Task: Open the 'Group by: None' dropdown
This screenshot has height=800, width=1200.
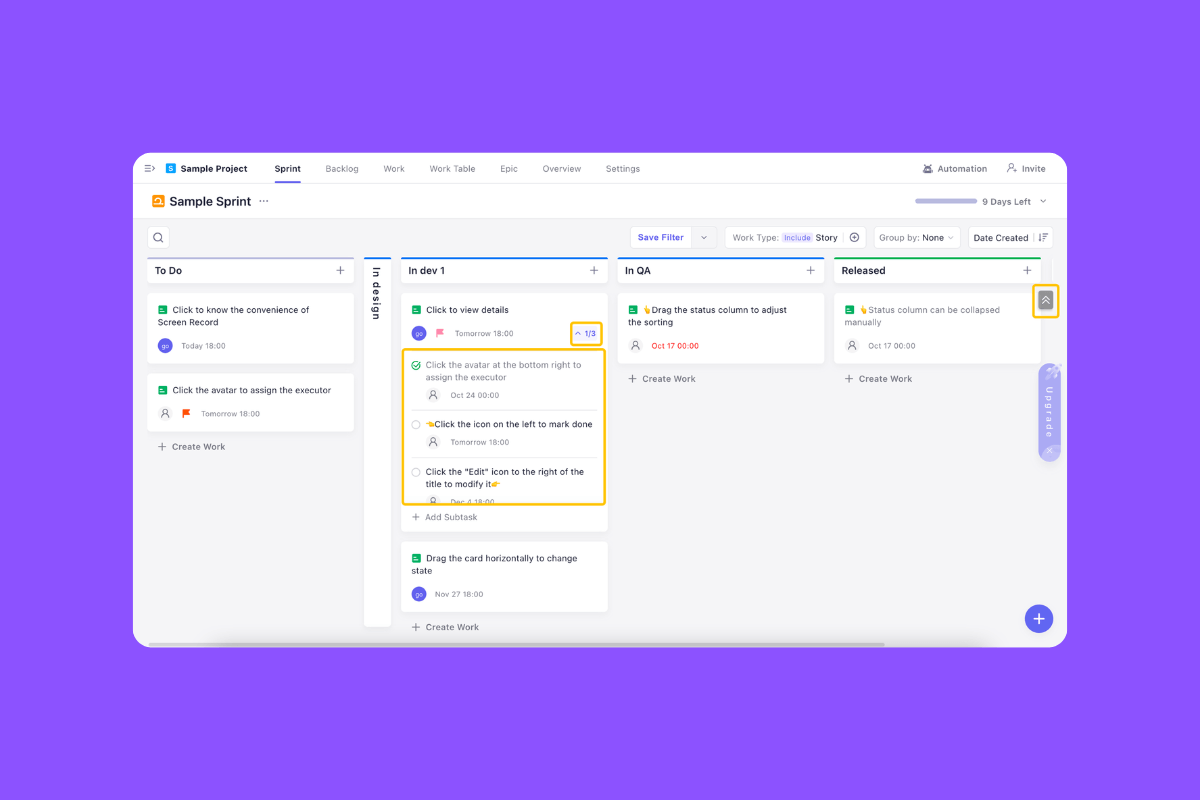Action: [917, 237]
